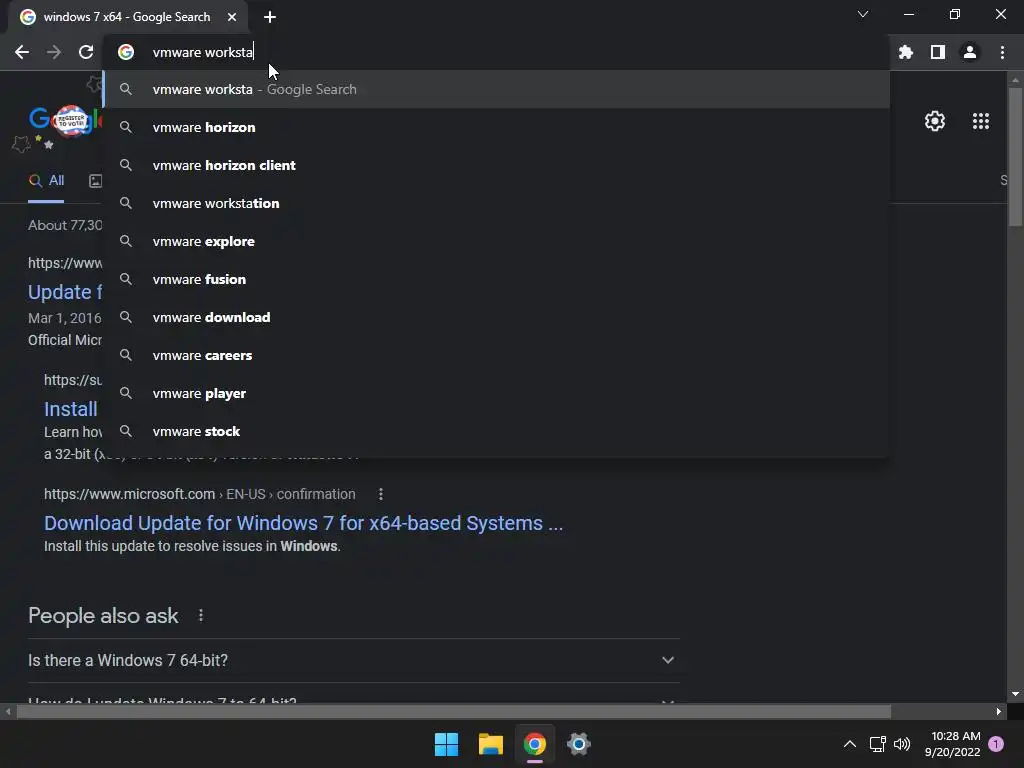Open the network status tray icon
This screenshot has width=1024, height=768.
click(877, 744)
